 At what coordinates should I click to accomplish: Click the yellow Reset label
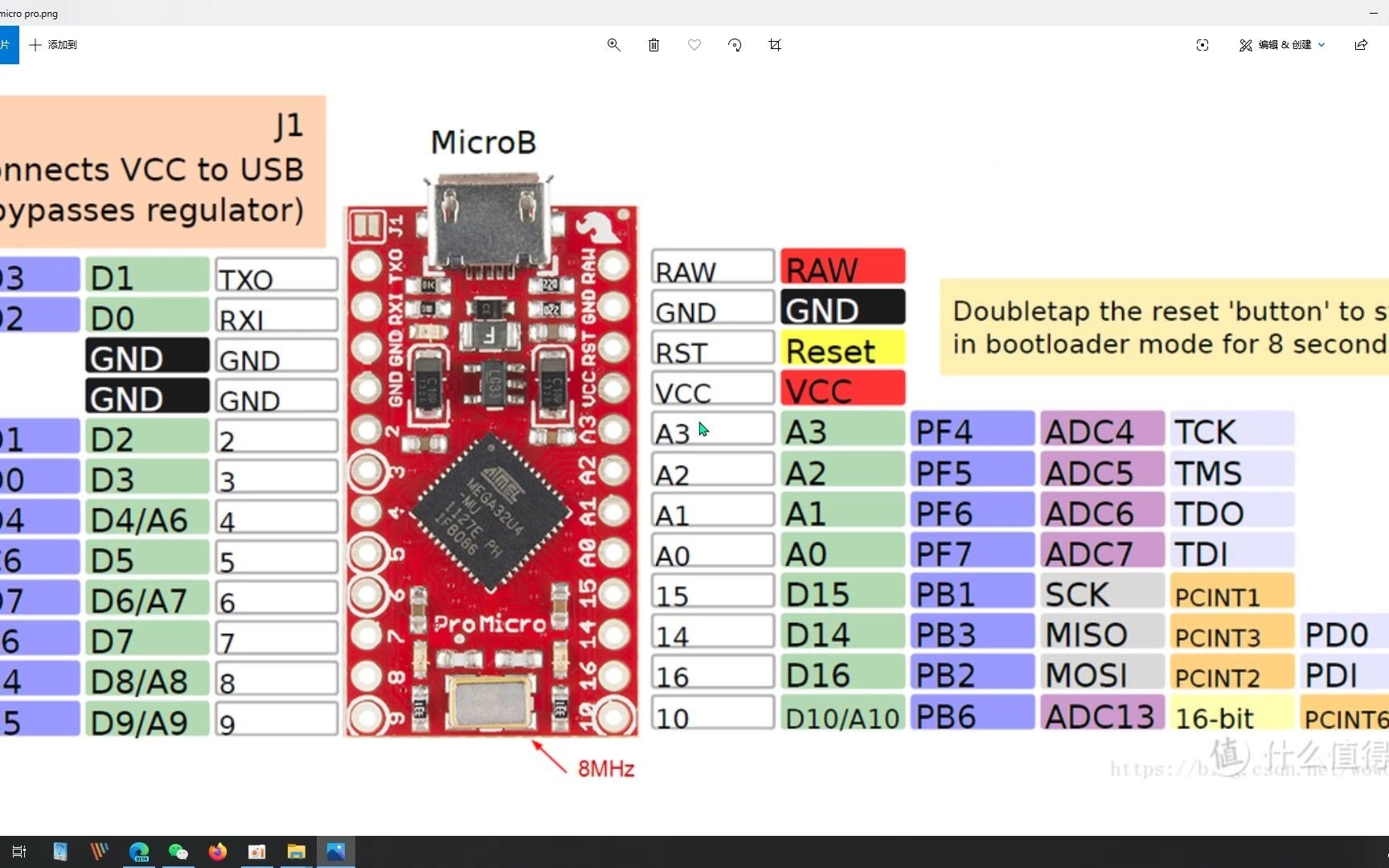pyautogui.click(x=842, y=350)
